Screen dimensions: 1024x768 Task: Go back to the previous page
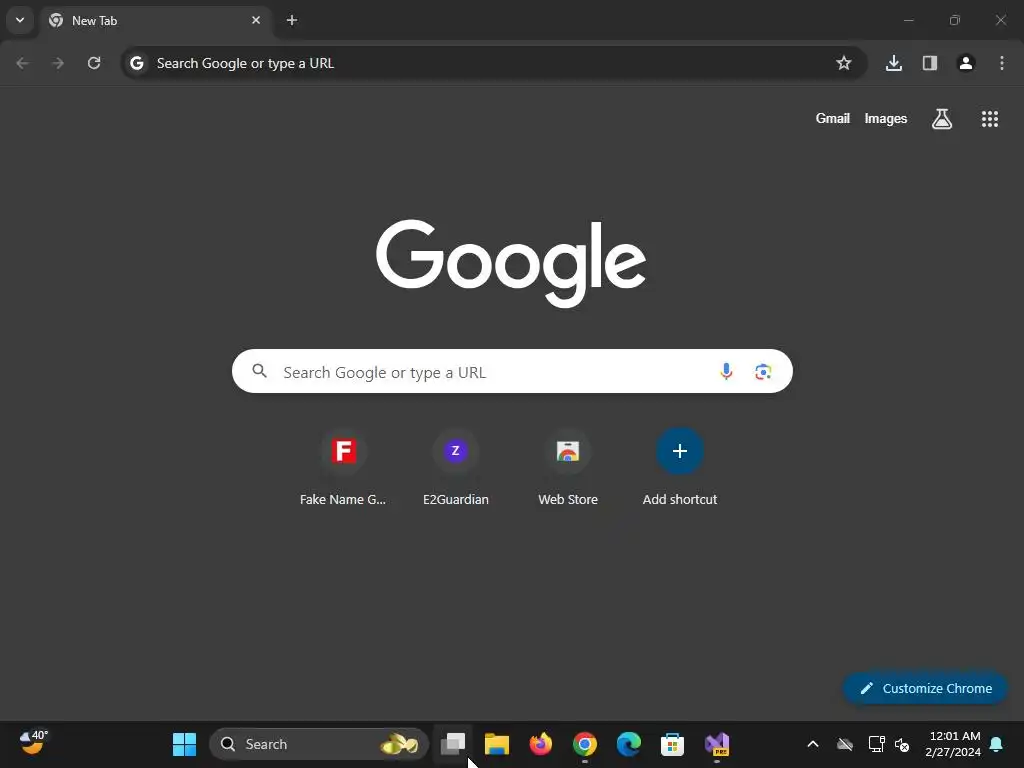click(22, 63)
